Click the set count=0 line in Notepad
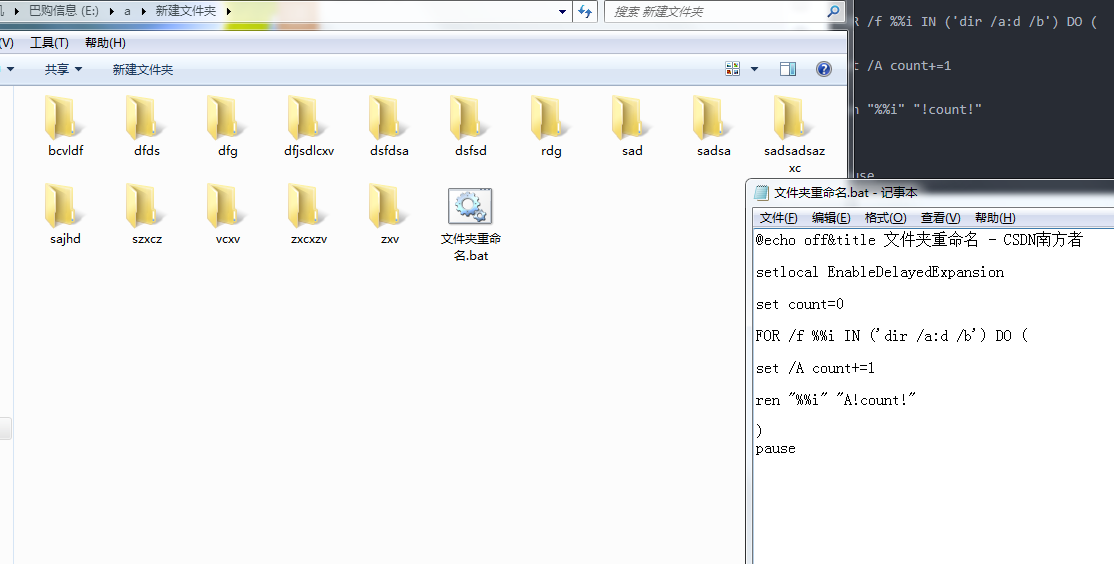This screenshot has width=1114, height=564. (x=800, y=304)
